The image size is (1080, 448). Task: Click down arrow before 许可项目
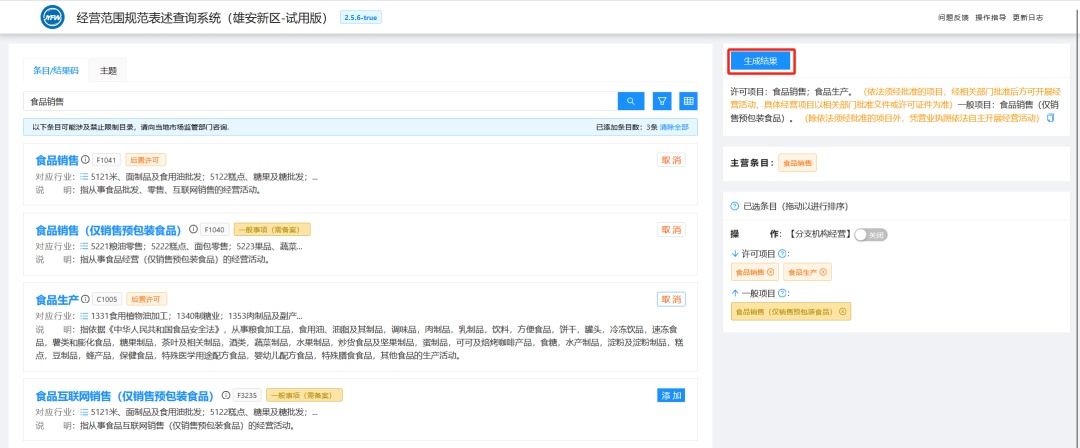click(734, 254)
